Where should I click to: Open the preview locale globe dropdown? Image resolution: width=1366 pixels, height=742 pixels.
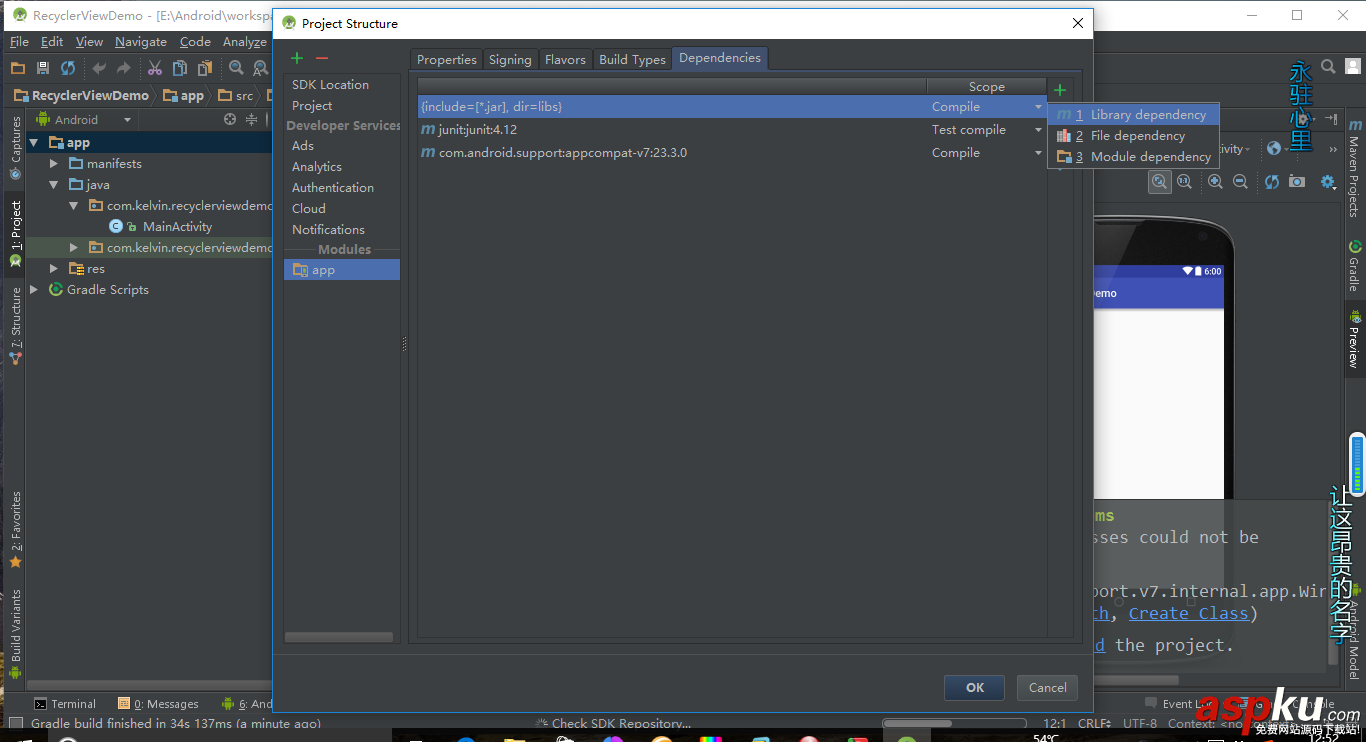click(x=1278, y=149)
